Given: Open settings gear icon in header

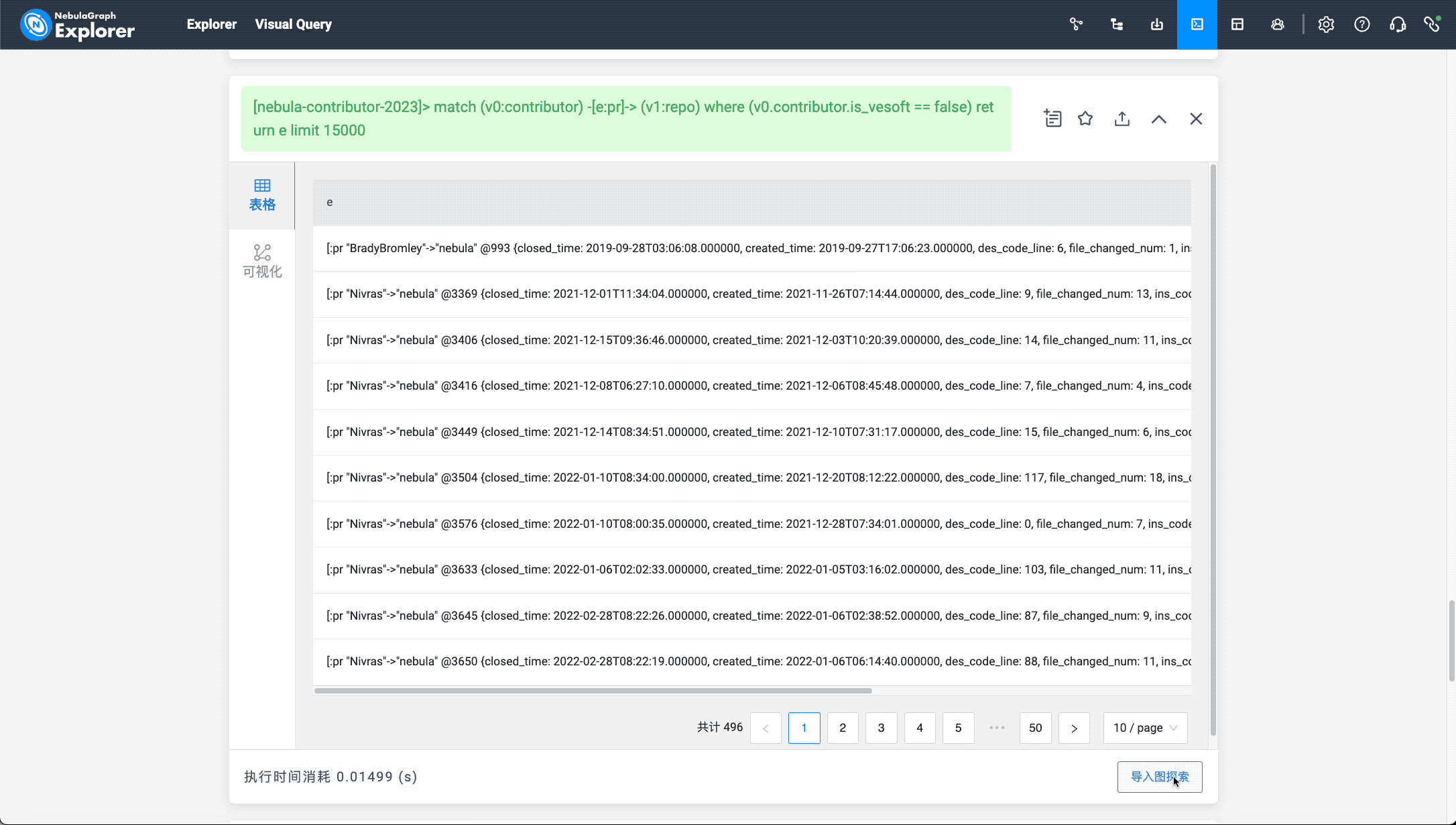Looking at the screenshot, I should 1326,25.
